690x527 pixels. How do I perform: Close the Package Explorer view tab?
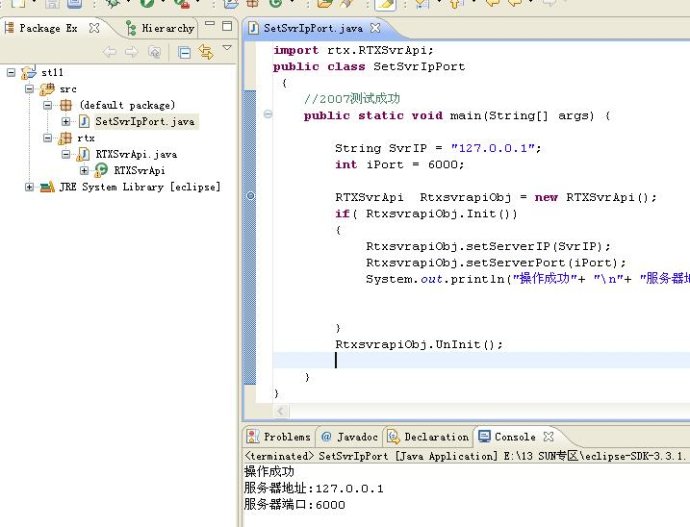[94, 28]
